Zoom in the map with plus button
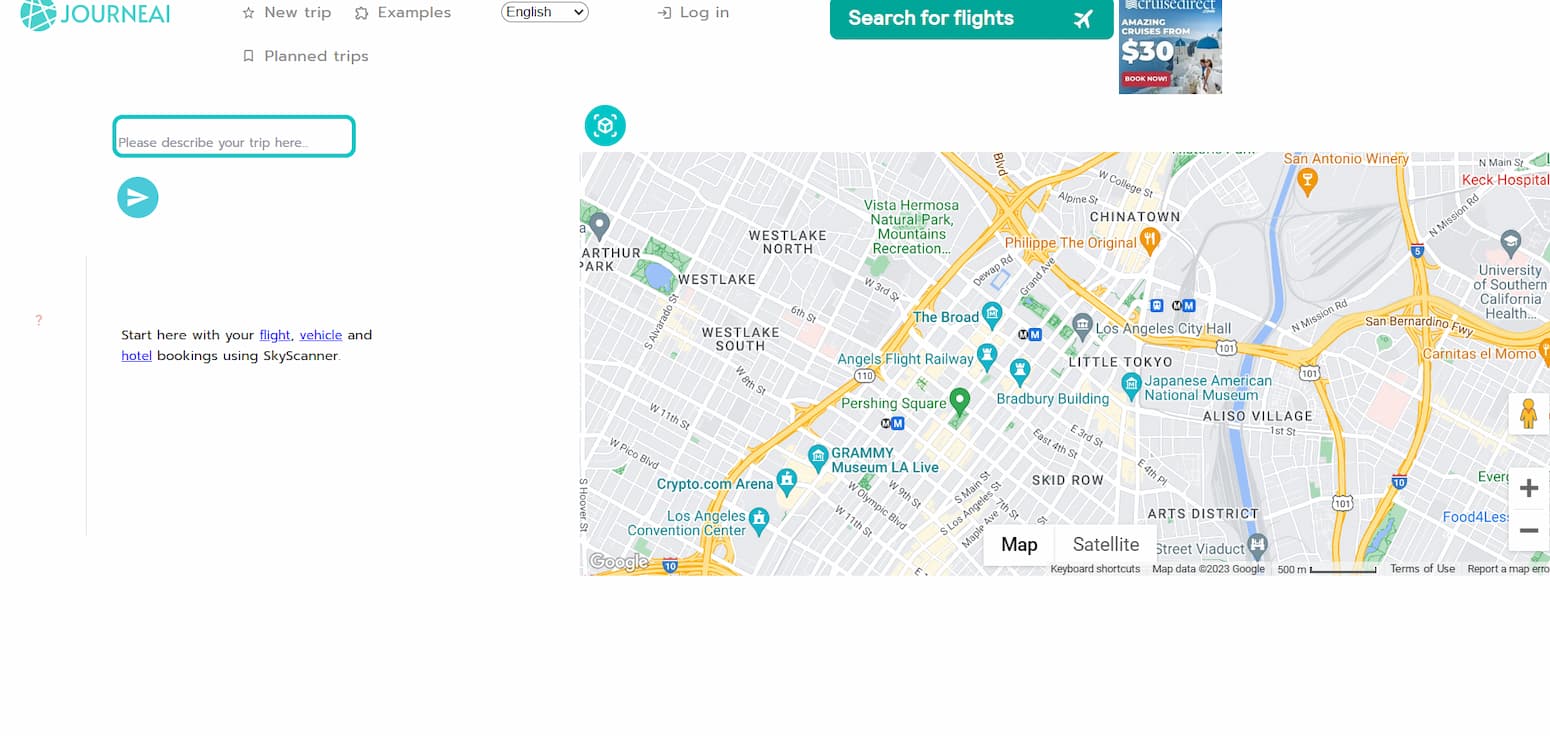1550x736 pixels. point(1528,488)
